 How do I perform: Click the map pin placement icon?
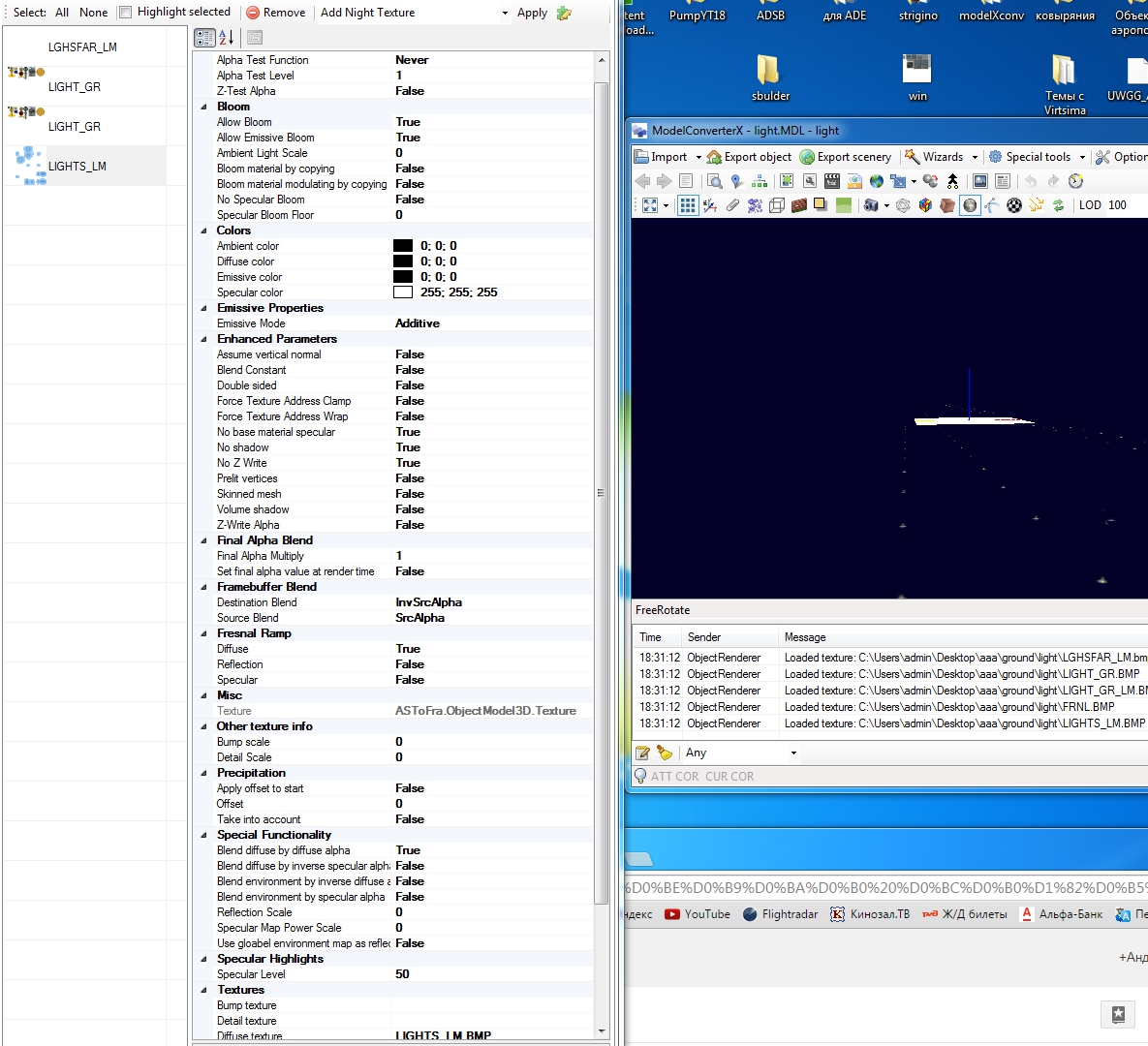[x=736, y=181]
